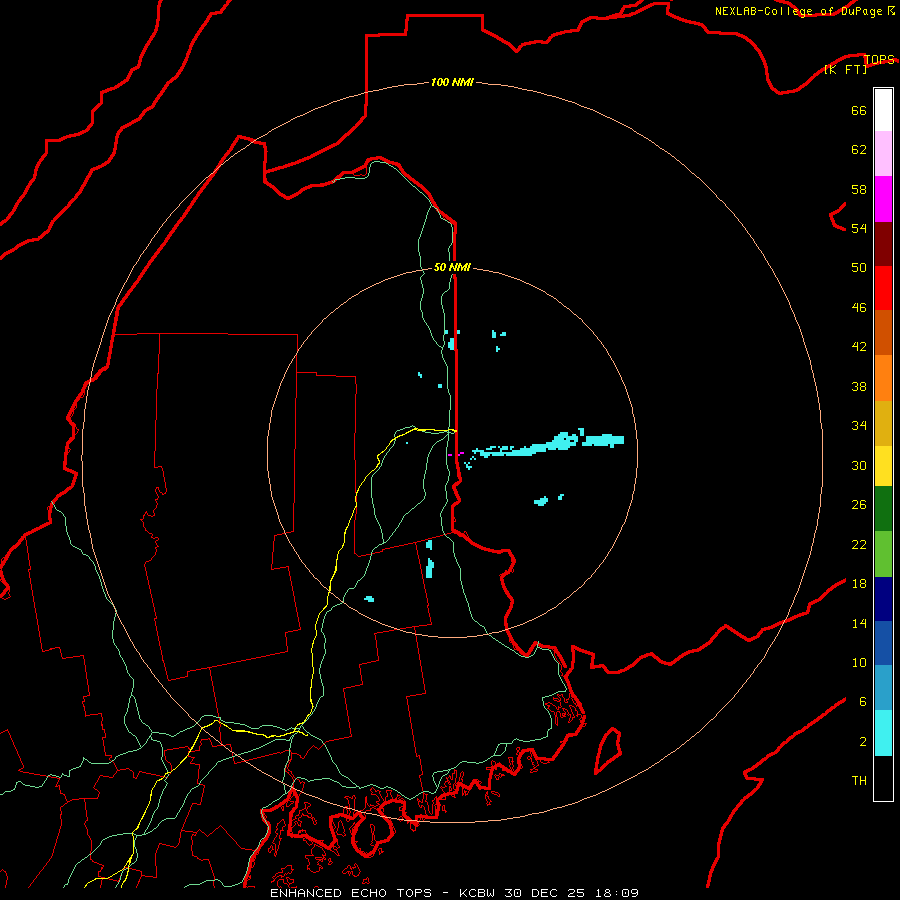This screenshot has height=900, width=900.
Task: Click the orange 38-42 legend swatch
Action: click(883, 378)
